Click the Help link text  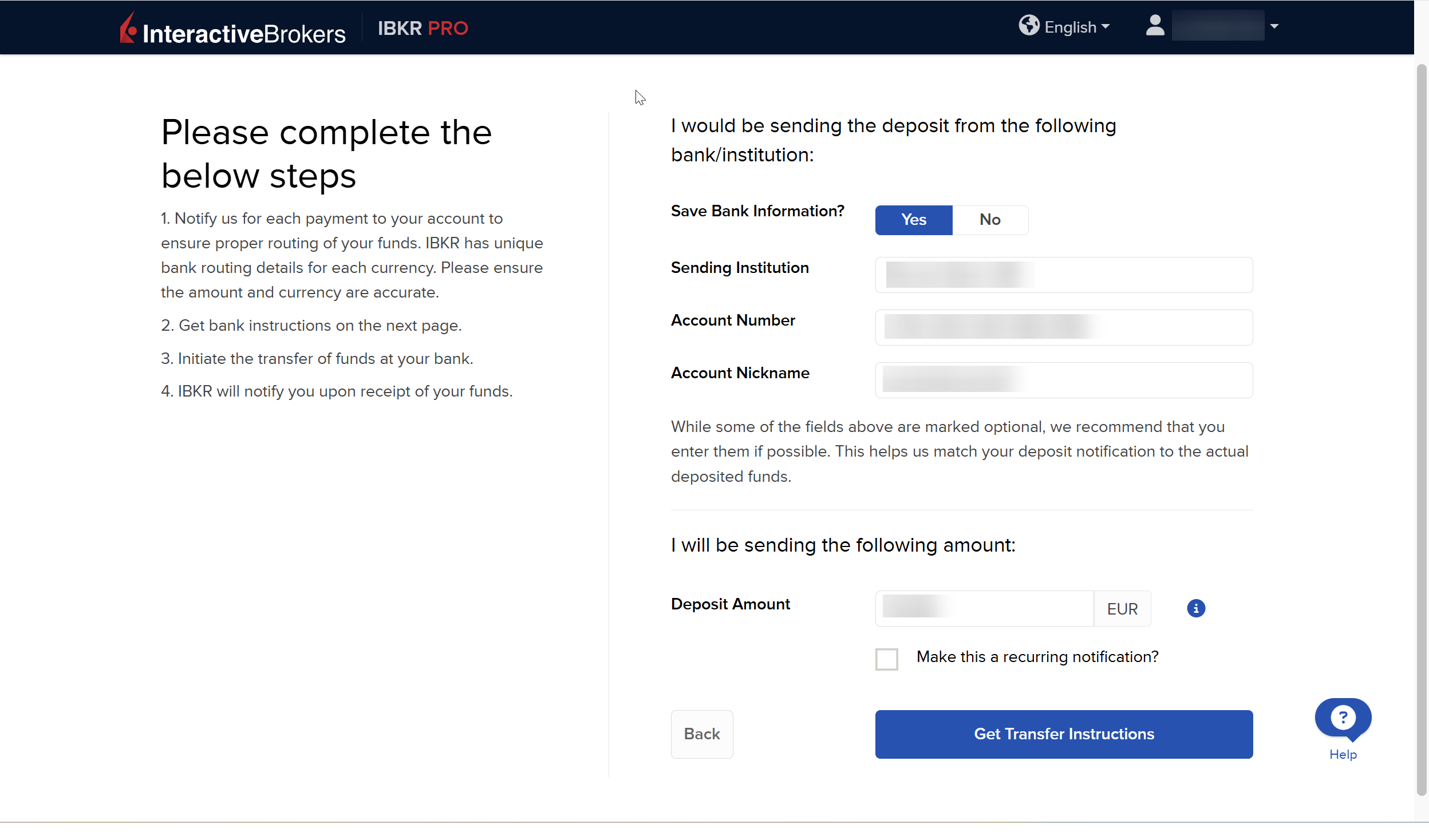(x=1343, y=755)
